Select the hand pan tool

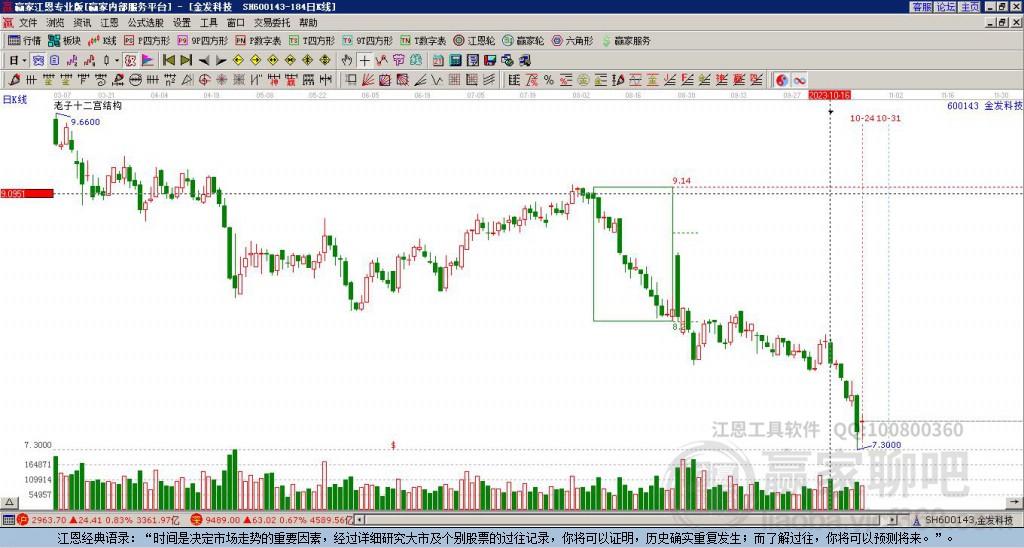(347, 61)
